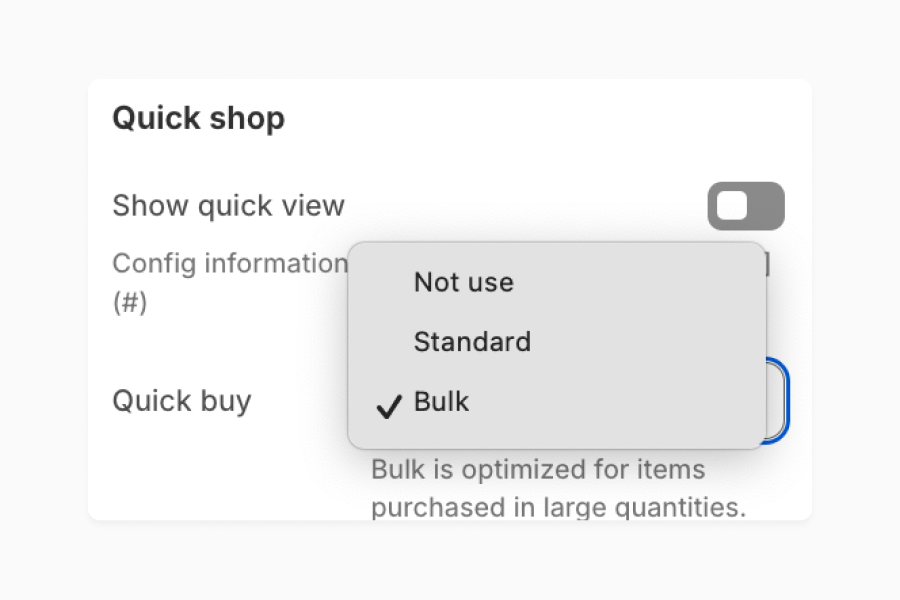Click the blue focus ring of Quick buy dropdown
900x600 pixels.
(x=787, y=401)
